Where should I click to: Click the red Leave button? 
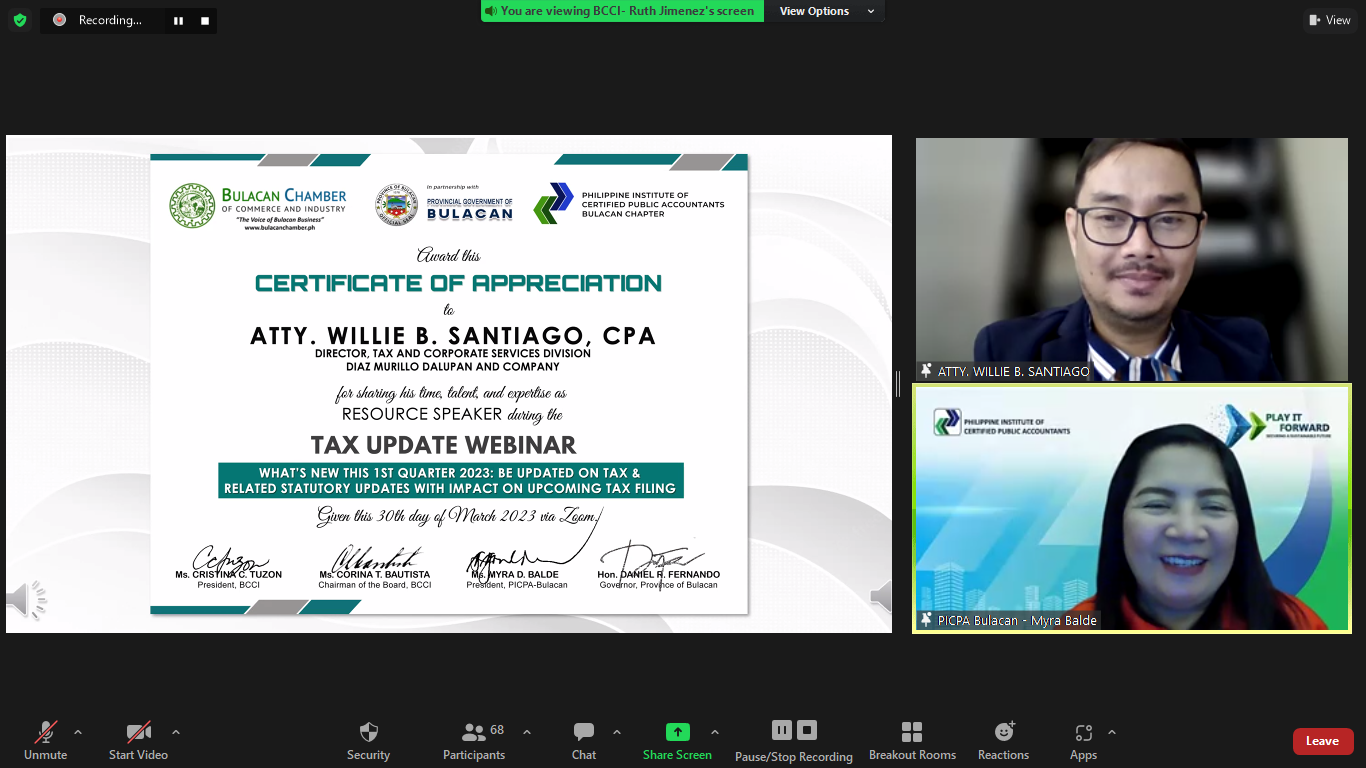pyautogui.click(x=1322, y=741)
